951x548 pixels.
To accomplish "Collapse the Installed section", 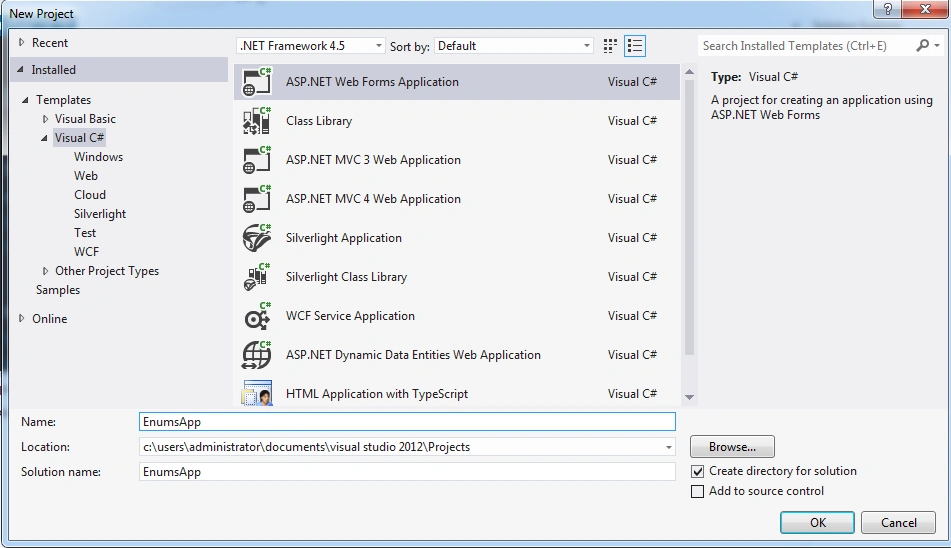I will click(x=20, y=70).
